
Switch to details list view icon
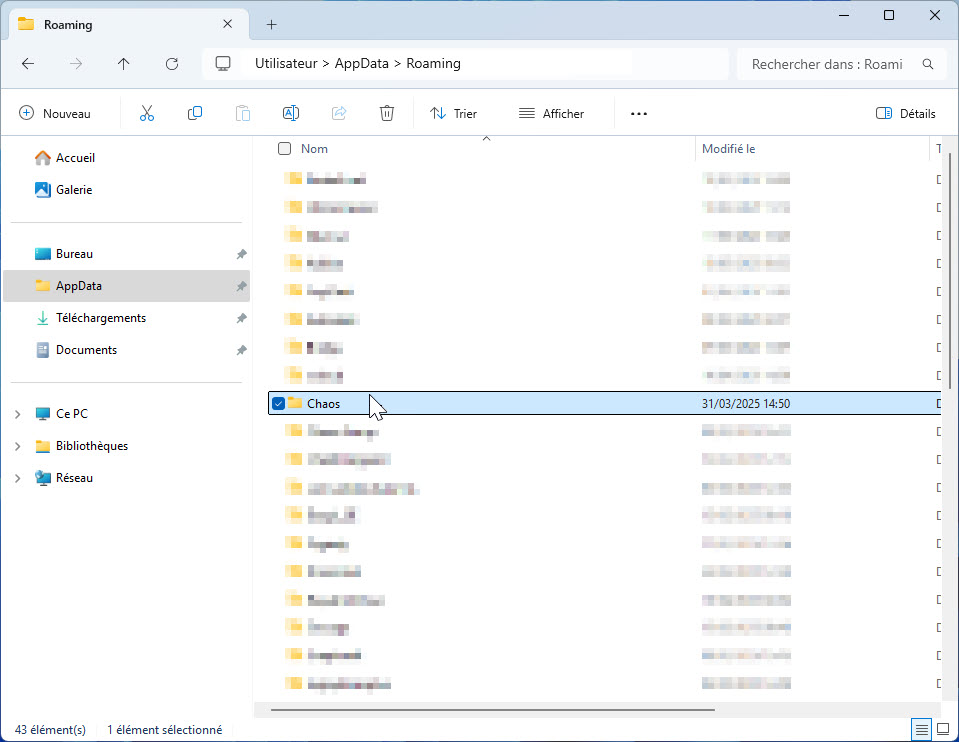coord(921,729)
